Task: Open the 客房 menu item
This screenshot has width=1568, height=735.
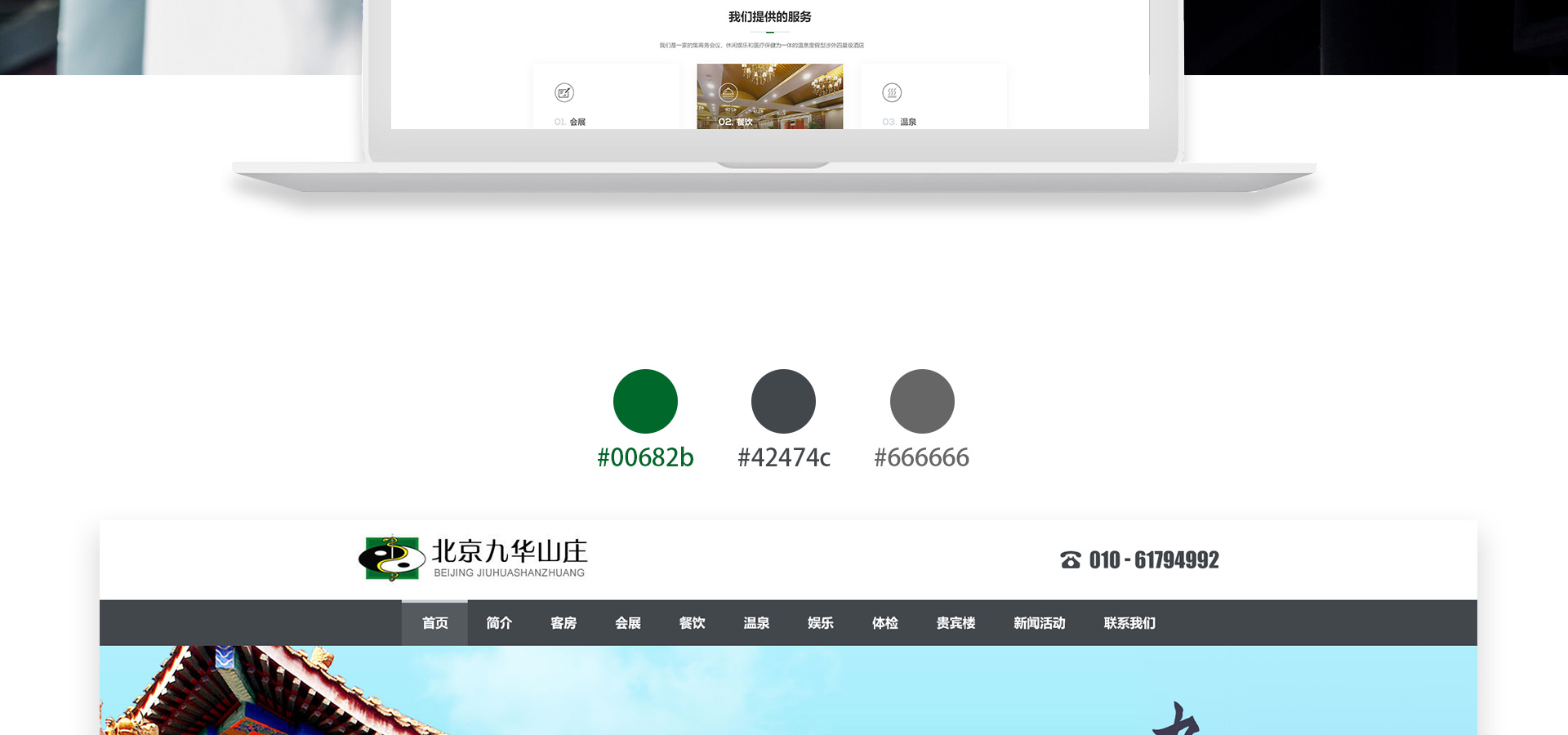Action: tap(563, 623)
